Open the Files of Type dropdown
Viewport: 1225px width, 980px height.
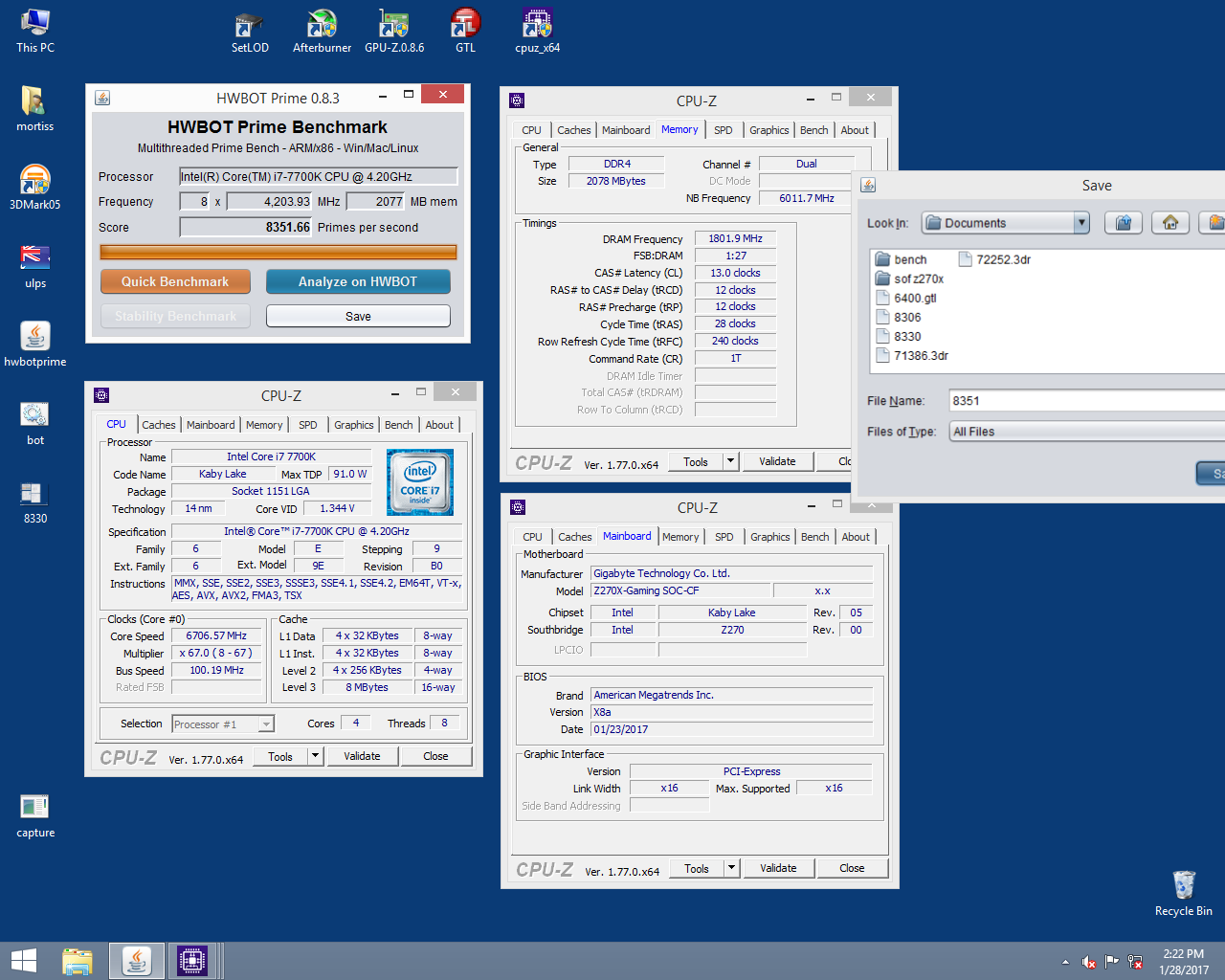pos(1087,432)
